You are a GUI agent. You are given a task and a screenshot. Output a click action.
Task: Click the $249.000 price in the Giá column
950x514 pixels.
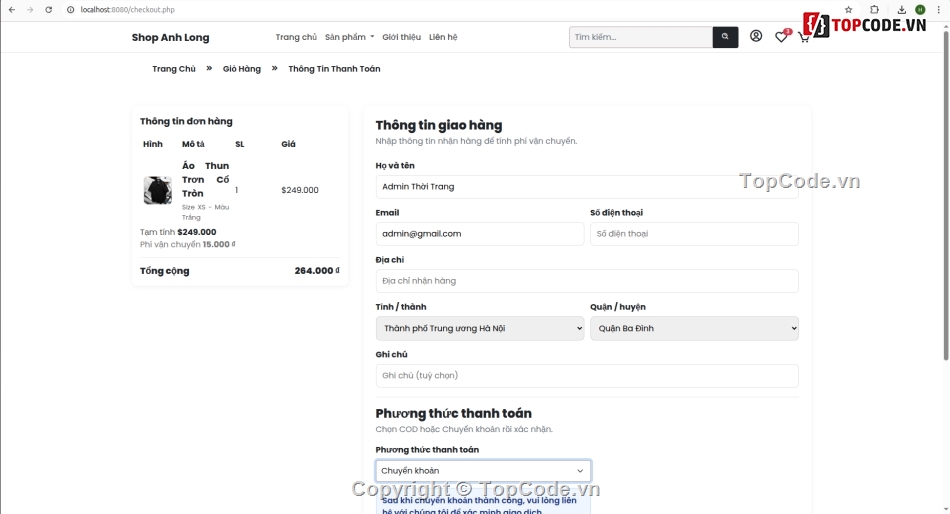pos(300,190)
